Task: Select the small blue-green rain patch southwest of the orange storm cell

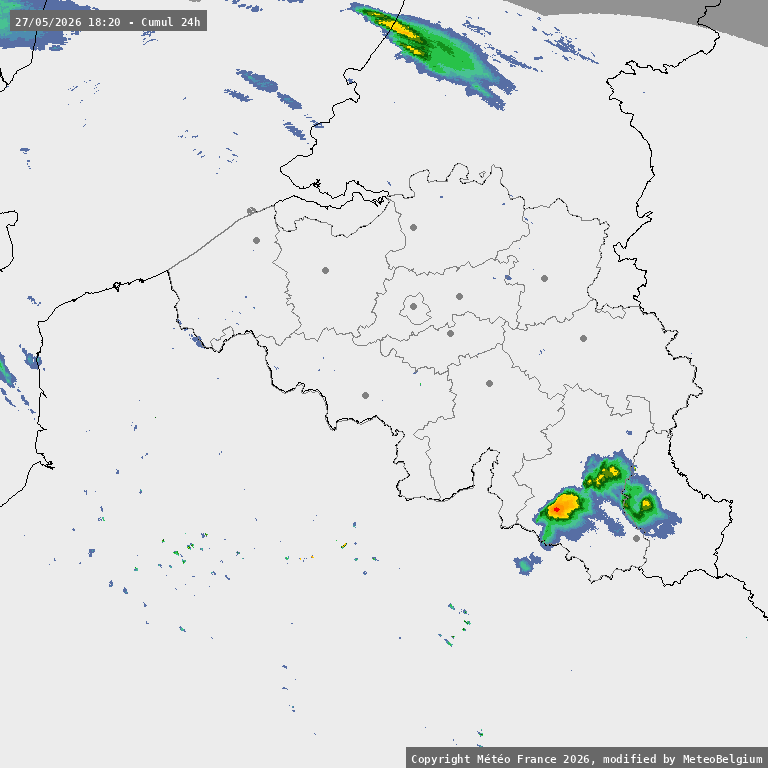Action: 527,564
